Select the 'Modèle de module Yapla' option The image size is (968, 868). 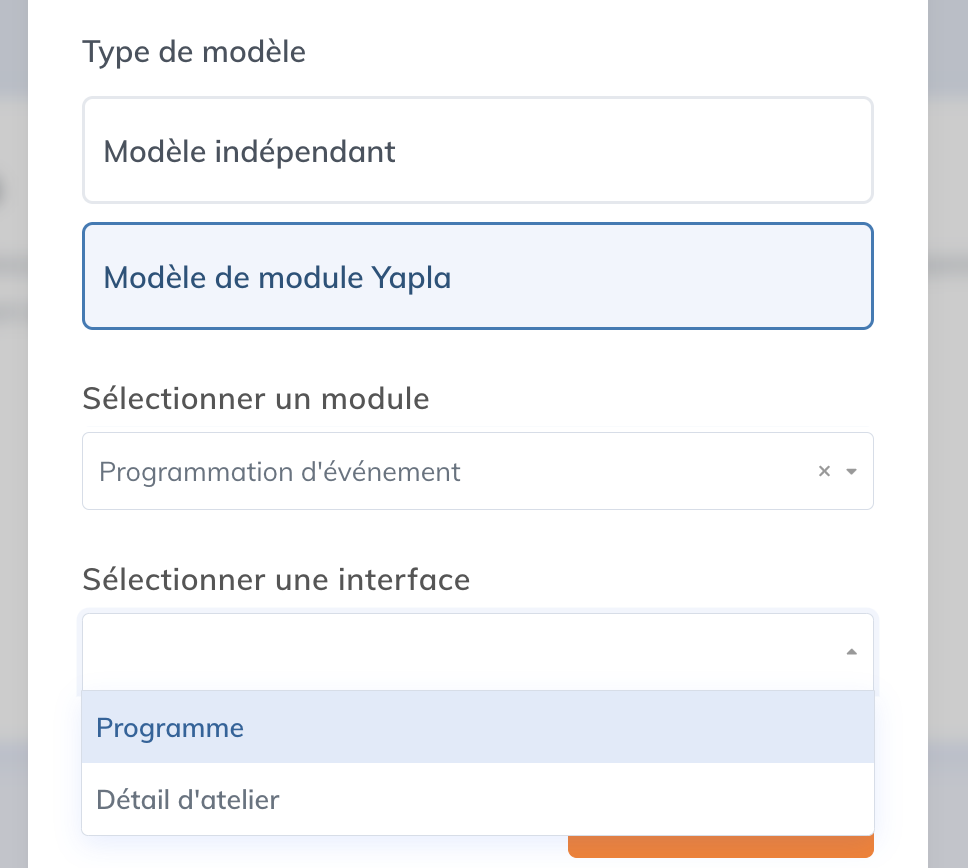tap(477, 276)
